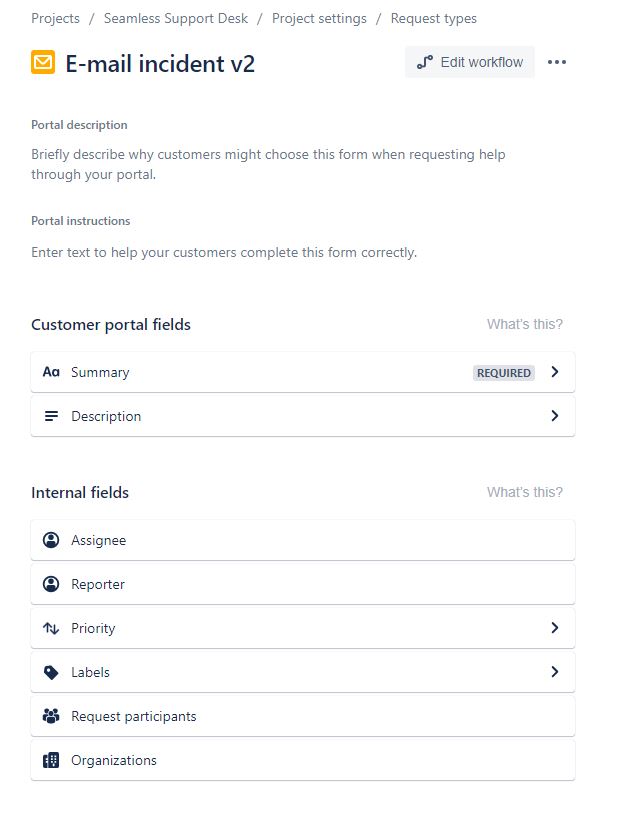Click the Assignee person icon
The image size is (632, 834).
coord(51,539)
